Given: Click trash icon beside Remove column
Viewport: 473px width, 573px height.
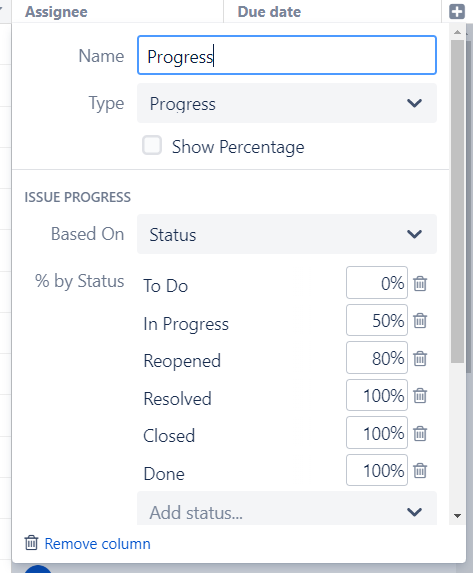Looking at the screenshot, I should 31,543.
